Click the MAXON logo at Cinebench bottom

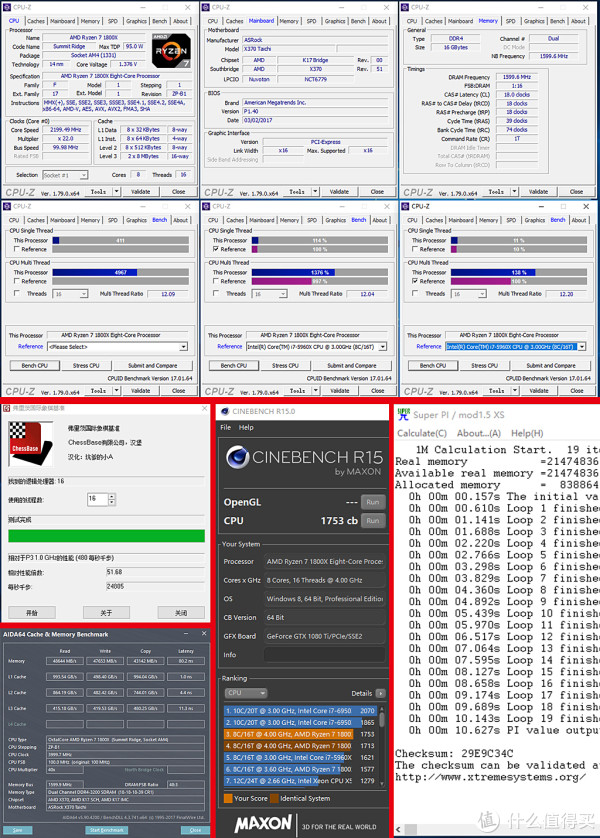click(263, 824)
